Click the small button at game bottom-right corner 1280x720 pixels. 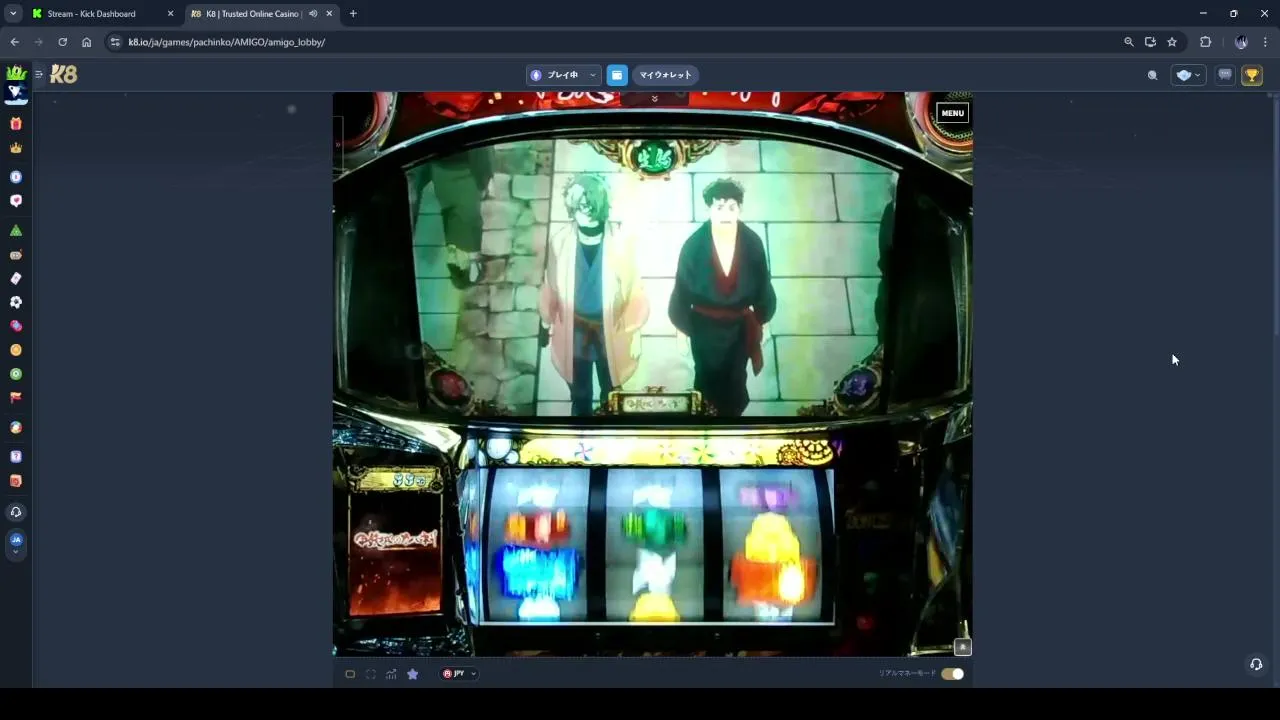pos(962,647)
